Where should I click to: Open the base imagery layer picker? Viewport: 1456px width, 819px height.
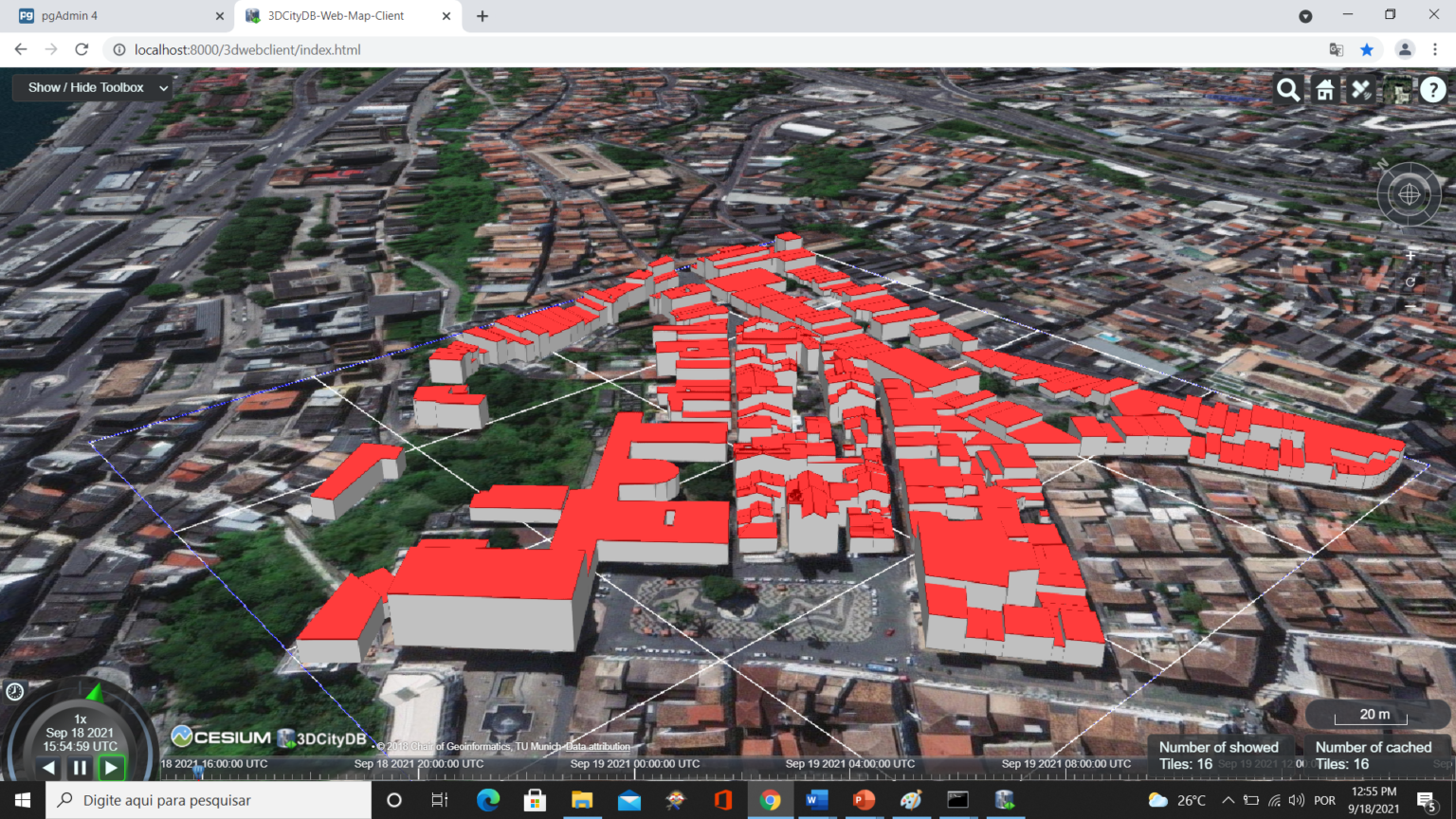(x=1396, y=90)
